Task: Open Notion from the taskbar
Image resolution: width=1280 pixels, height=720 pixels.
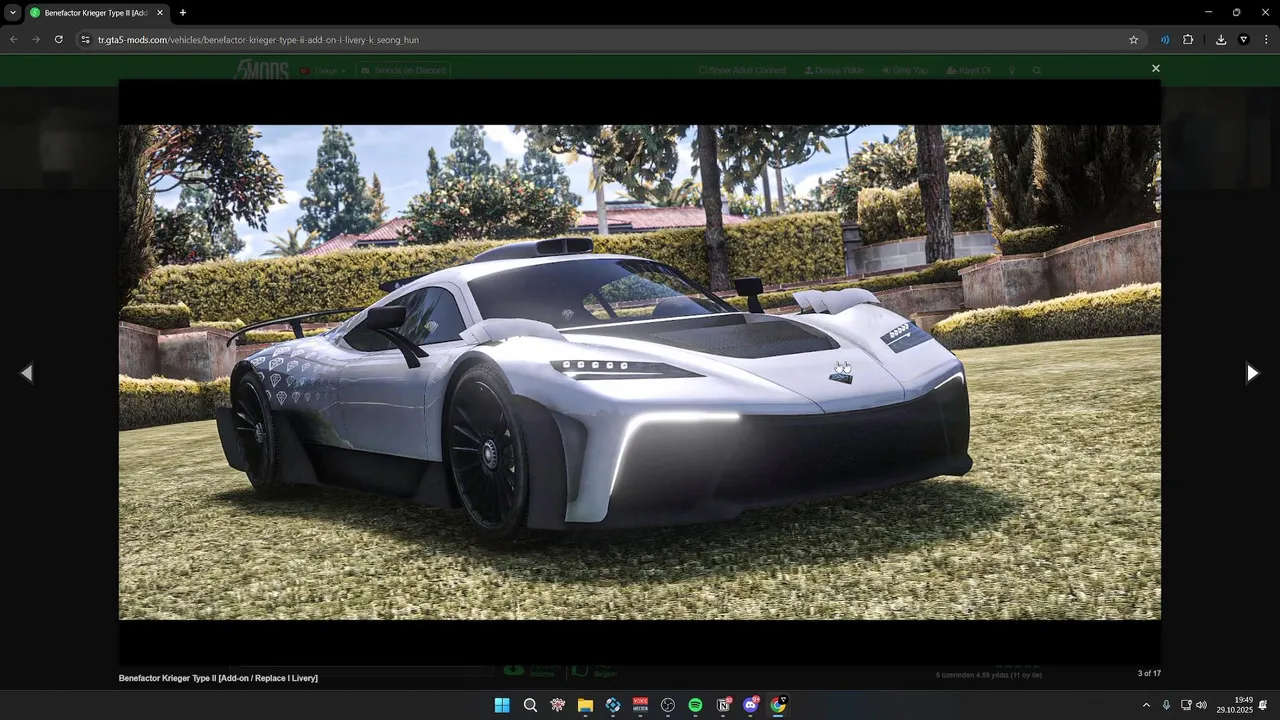Action: pyautogui.click(x=723, y=705)
